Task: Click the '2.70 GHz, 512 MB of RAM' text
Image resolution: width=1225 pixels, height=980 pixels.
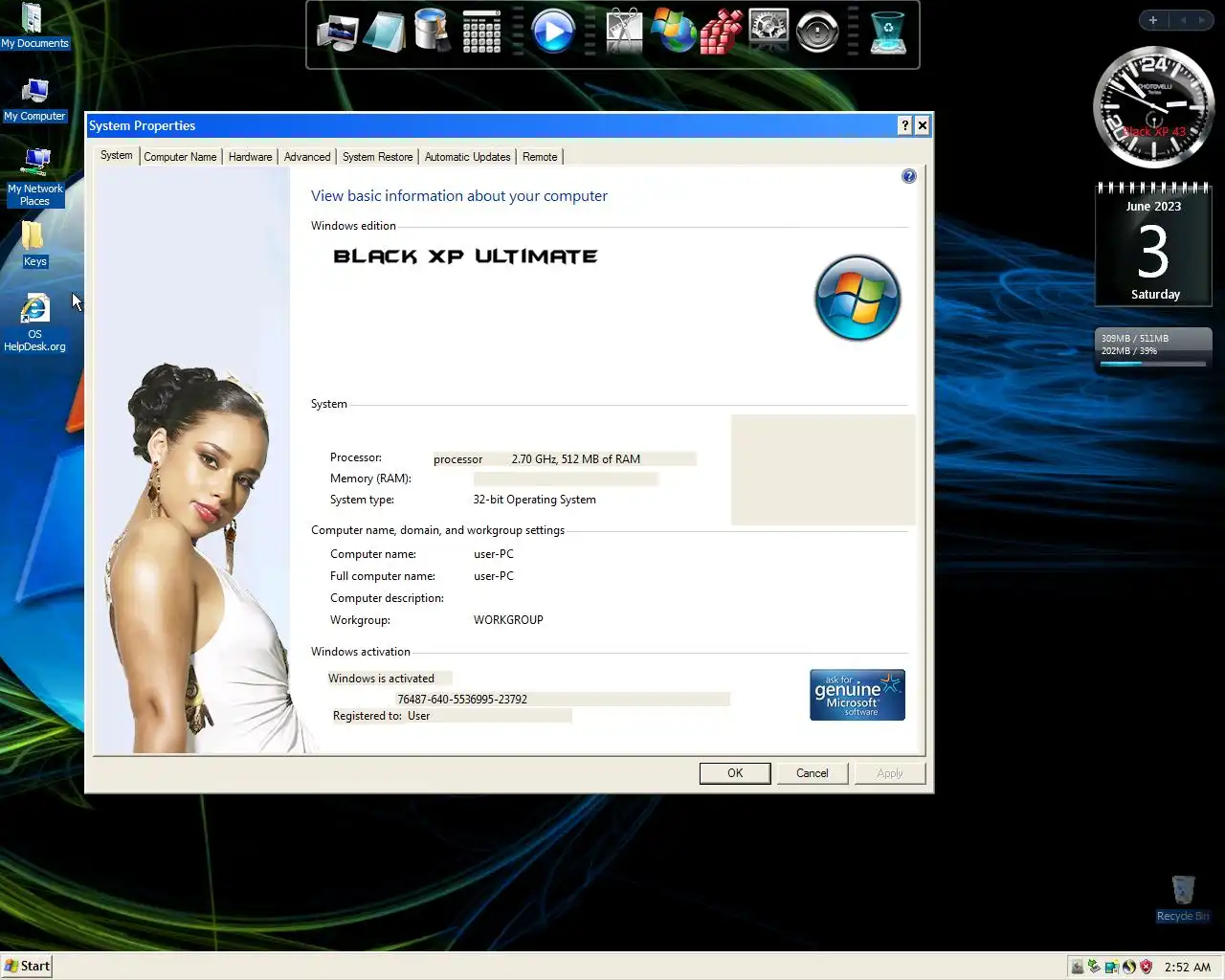Action: pos(576,459)
